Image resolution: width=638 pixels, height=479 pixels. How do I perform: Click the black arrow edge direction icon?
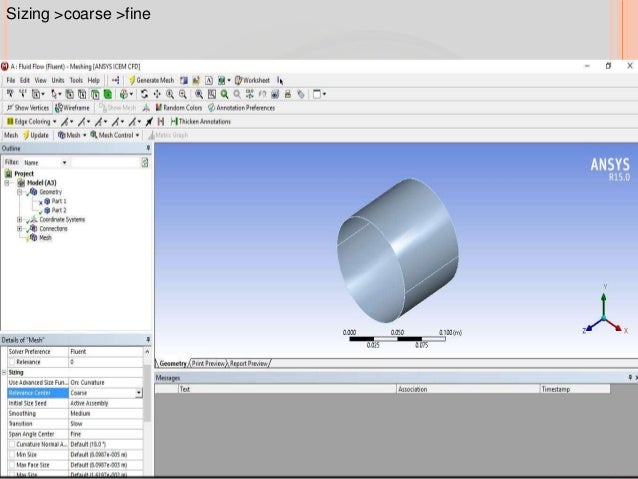149,121
